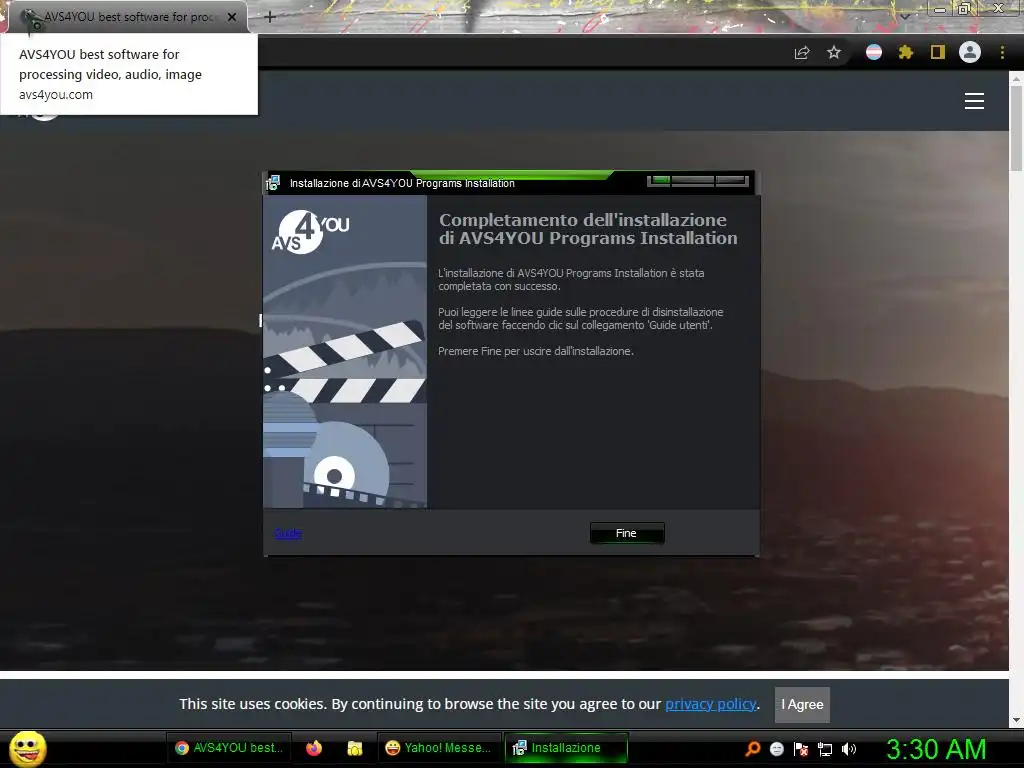Minimize the Chrome window
Screen dimensions: 1024x768
pyautogui.click(x=940, y=9)
